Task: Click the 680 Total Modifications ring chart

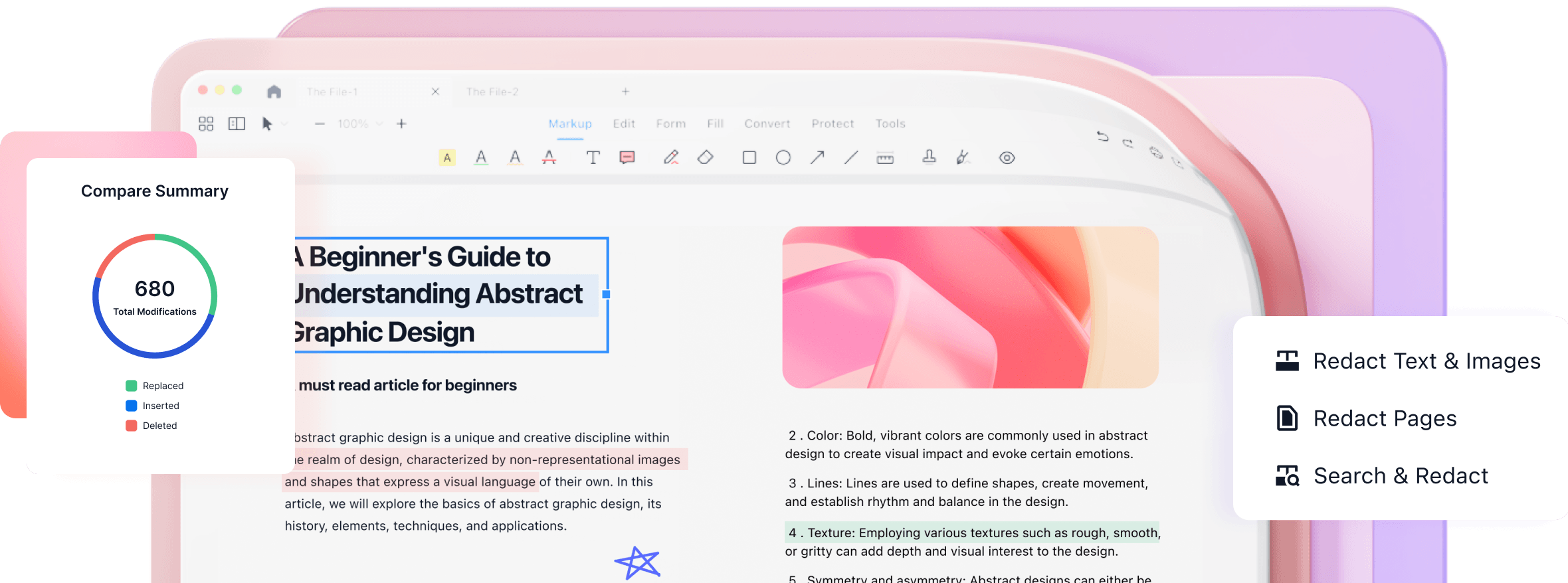Action: click(x=155, y=296)
